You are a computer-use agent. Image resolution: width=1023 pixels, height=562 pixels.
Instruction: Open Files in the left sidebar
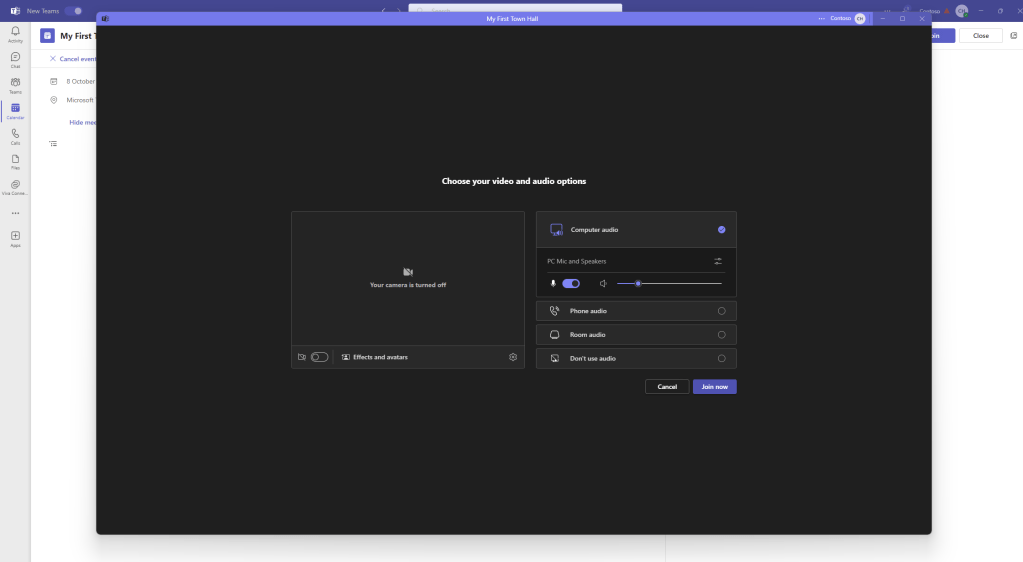click(x=15, y=161)
